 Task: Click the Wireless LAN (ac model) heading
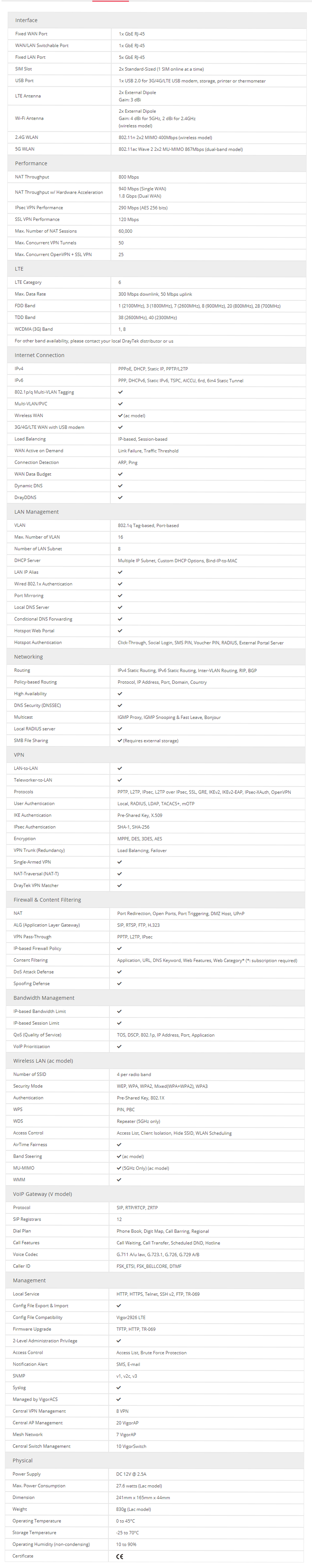pos(43,1061)
